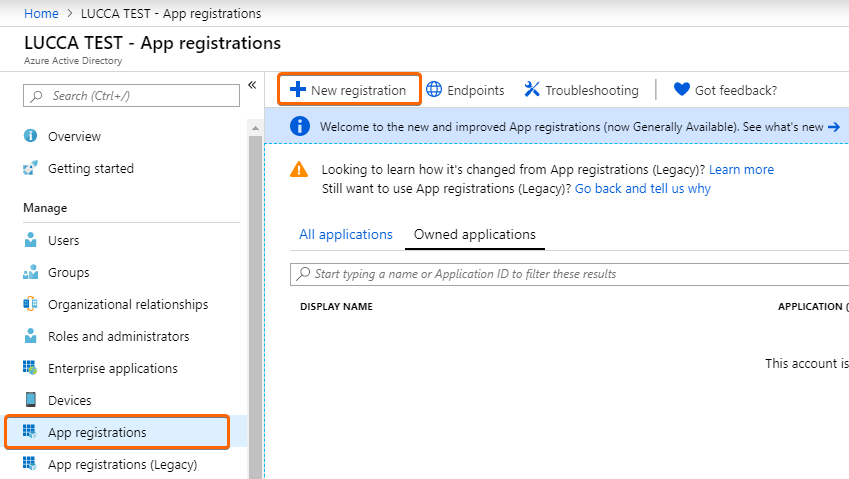Focus the Search (Ctrl+/) sidebar field
The image size is (849, 479).
[131, 96]
